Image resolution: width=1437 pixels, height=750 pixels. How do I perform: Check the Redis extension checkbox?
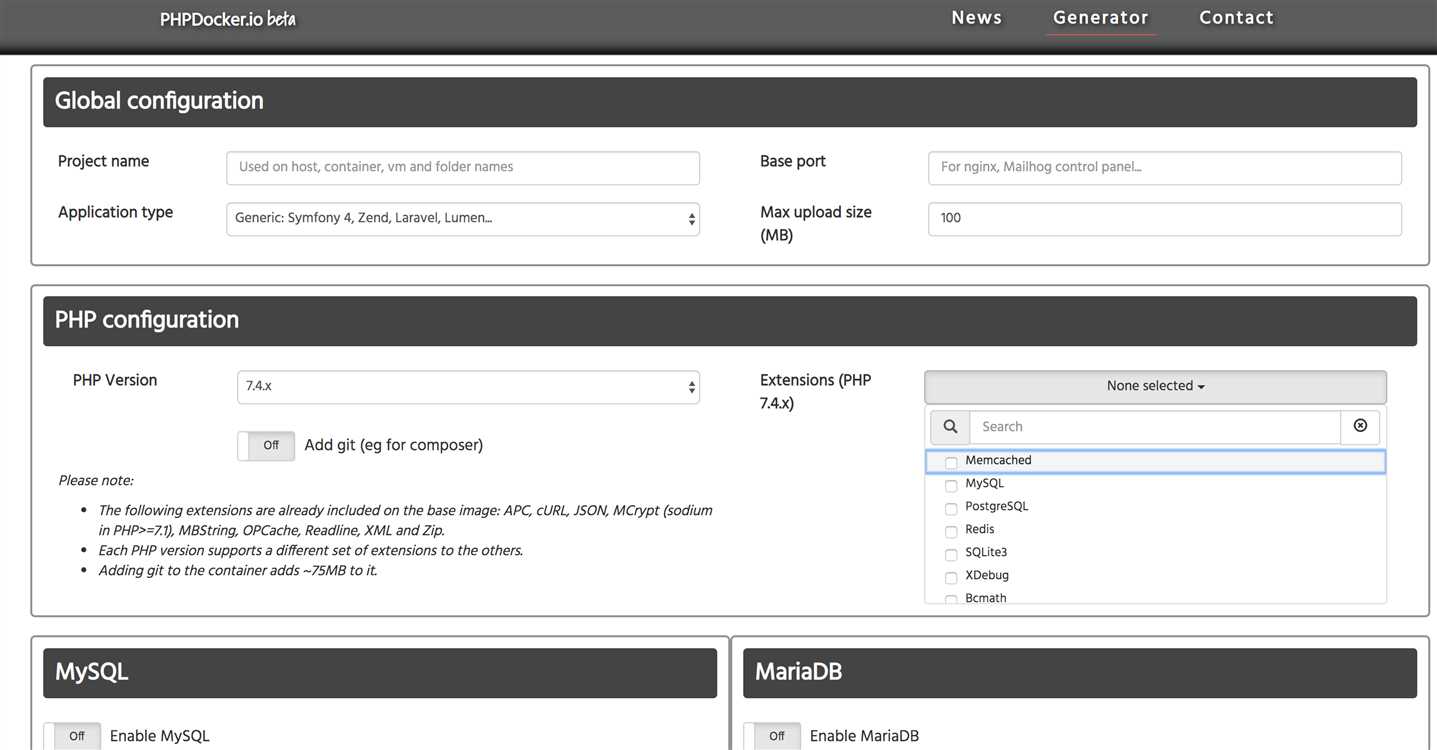(951, 531)
